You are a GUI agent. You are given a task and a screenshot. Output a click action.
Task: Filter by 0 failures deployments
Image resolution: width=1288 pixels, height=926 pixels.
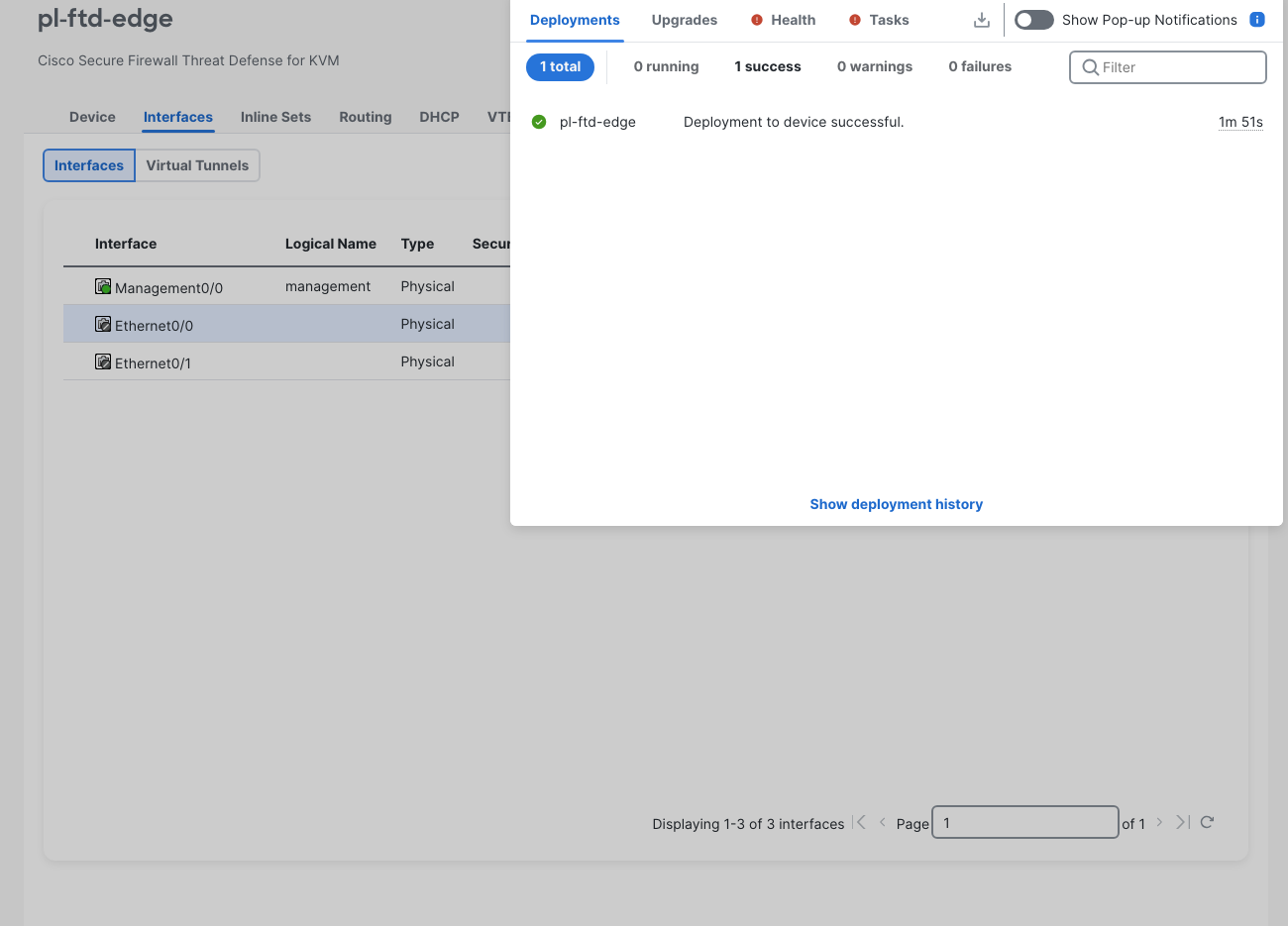[x=980, y=66]
